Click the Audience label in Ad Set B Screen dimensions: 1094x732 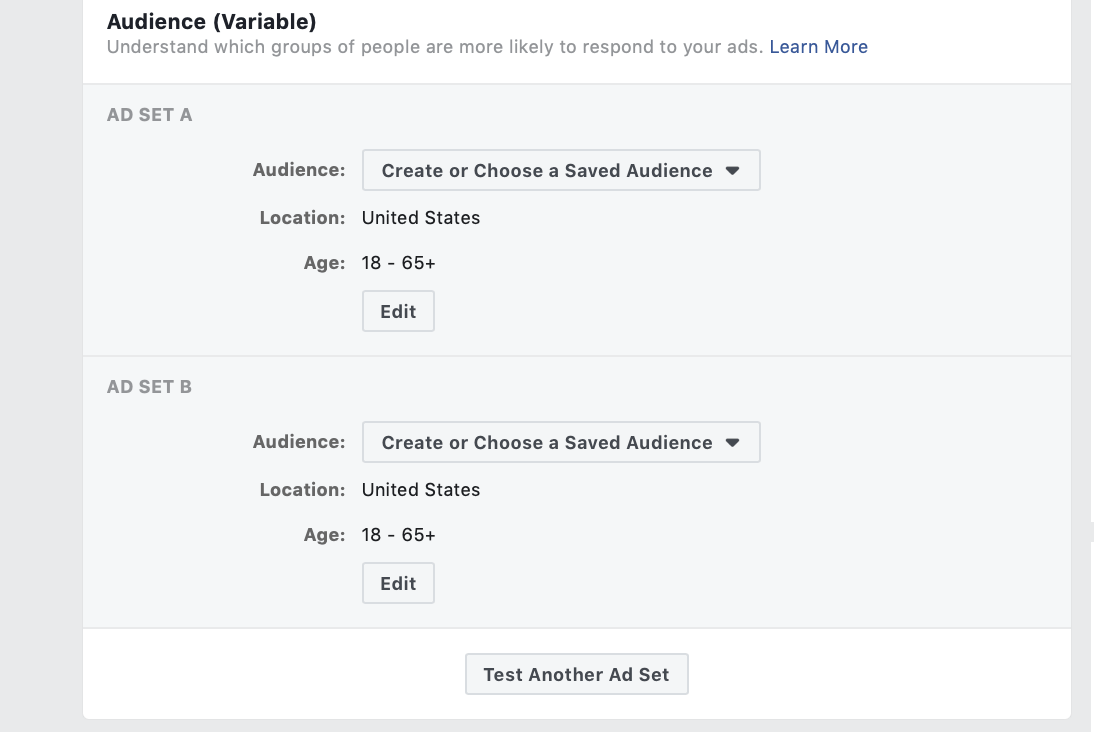coord(299,442)
